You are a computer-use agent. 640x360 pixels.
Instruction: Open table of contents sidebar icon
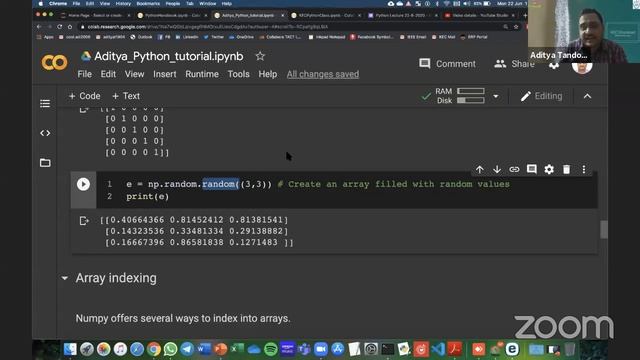pyautogui.click(x=45, y=104)
